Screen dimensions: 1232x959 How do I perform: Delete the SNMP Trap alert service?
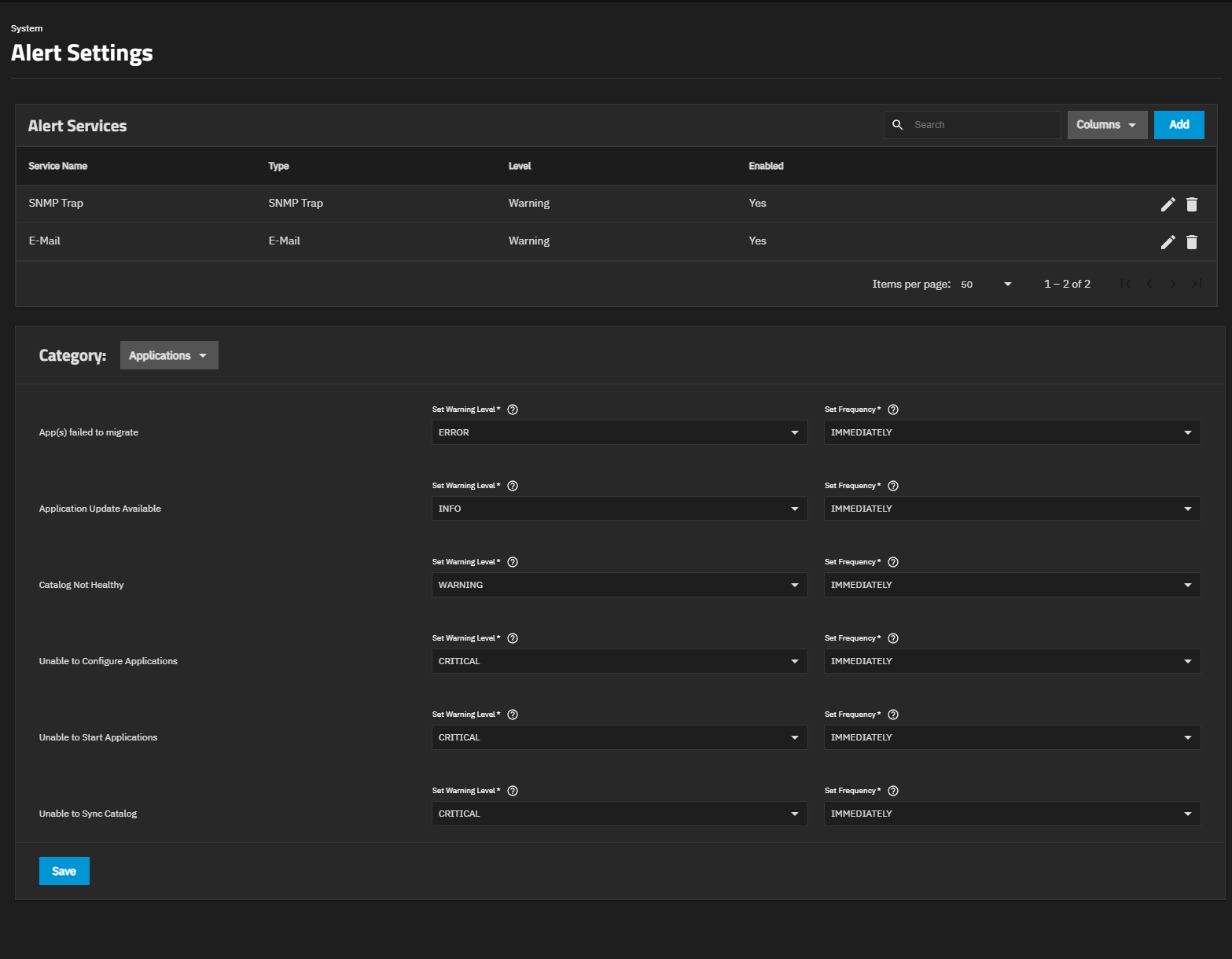[1192, 204]
